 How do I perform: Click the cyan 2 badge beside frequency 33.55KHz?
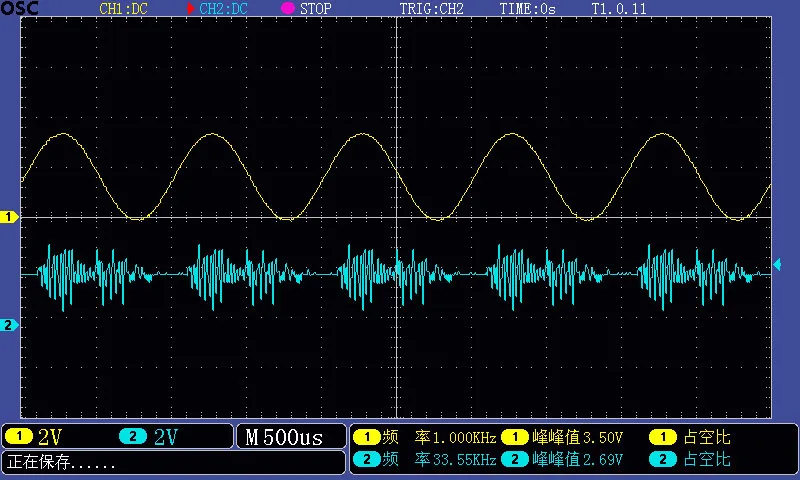pos(367,459)
